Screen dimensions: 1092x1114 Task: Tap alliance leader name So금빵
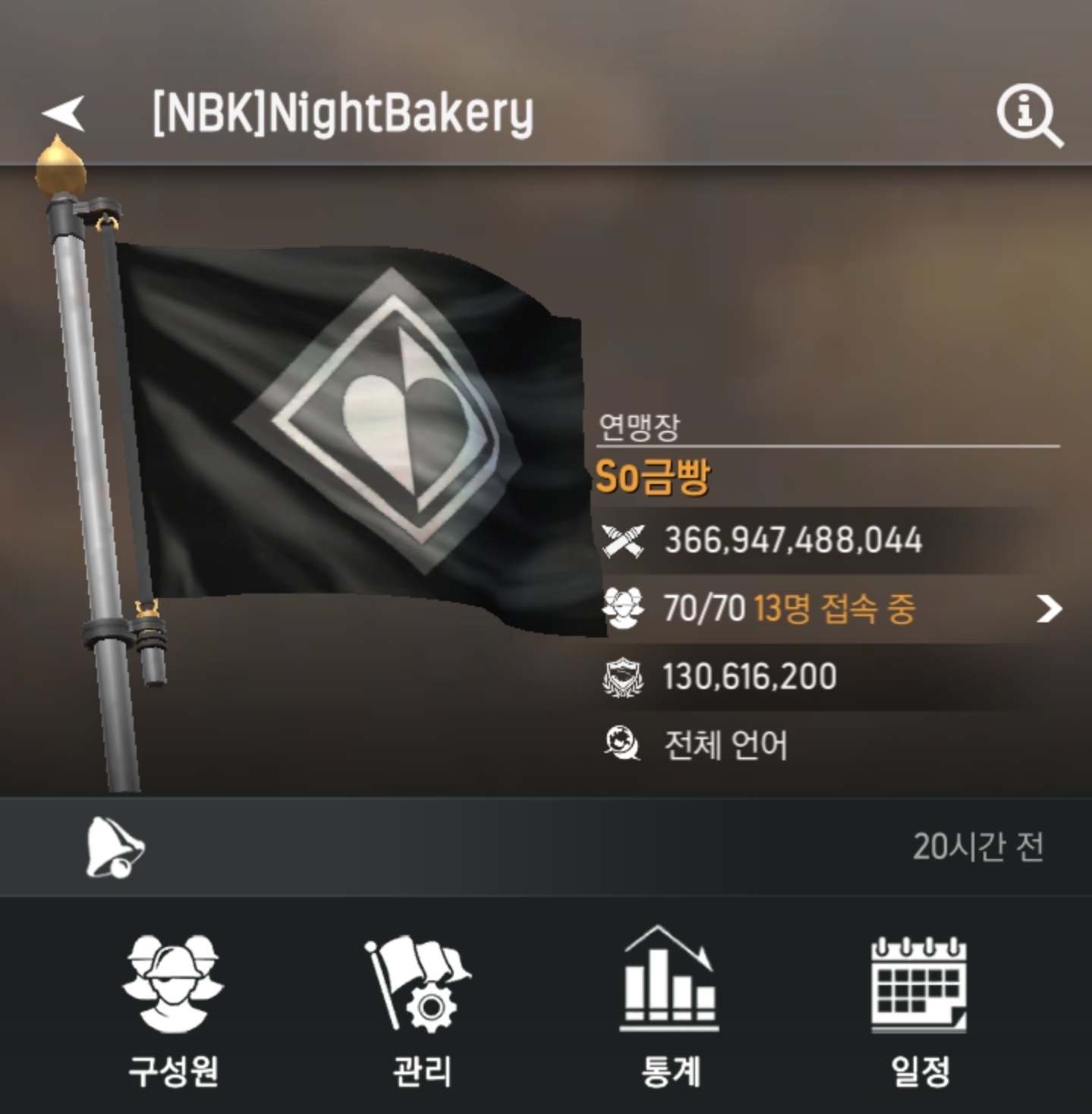click(x=653, y=477)
